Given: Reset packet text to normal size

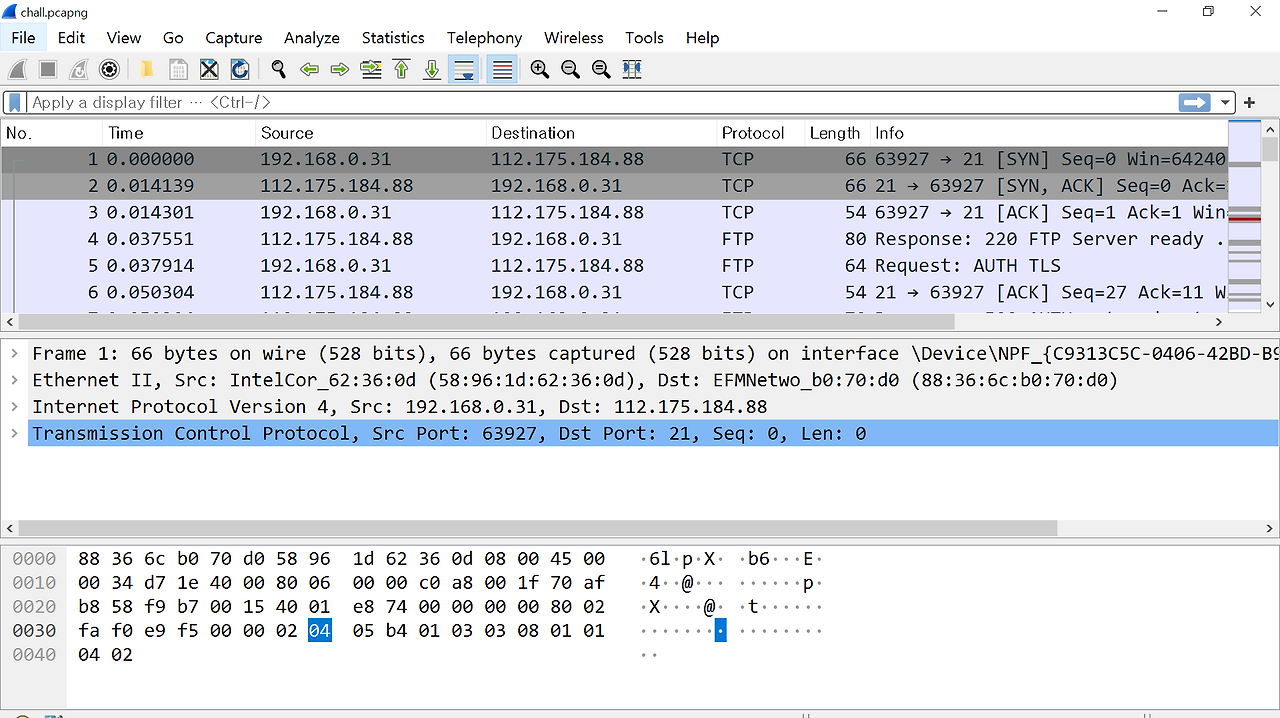Looking at the screenshot, I should [x=601, y=69].
